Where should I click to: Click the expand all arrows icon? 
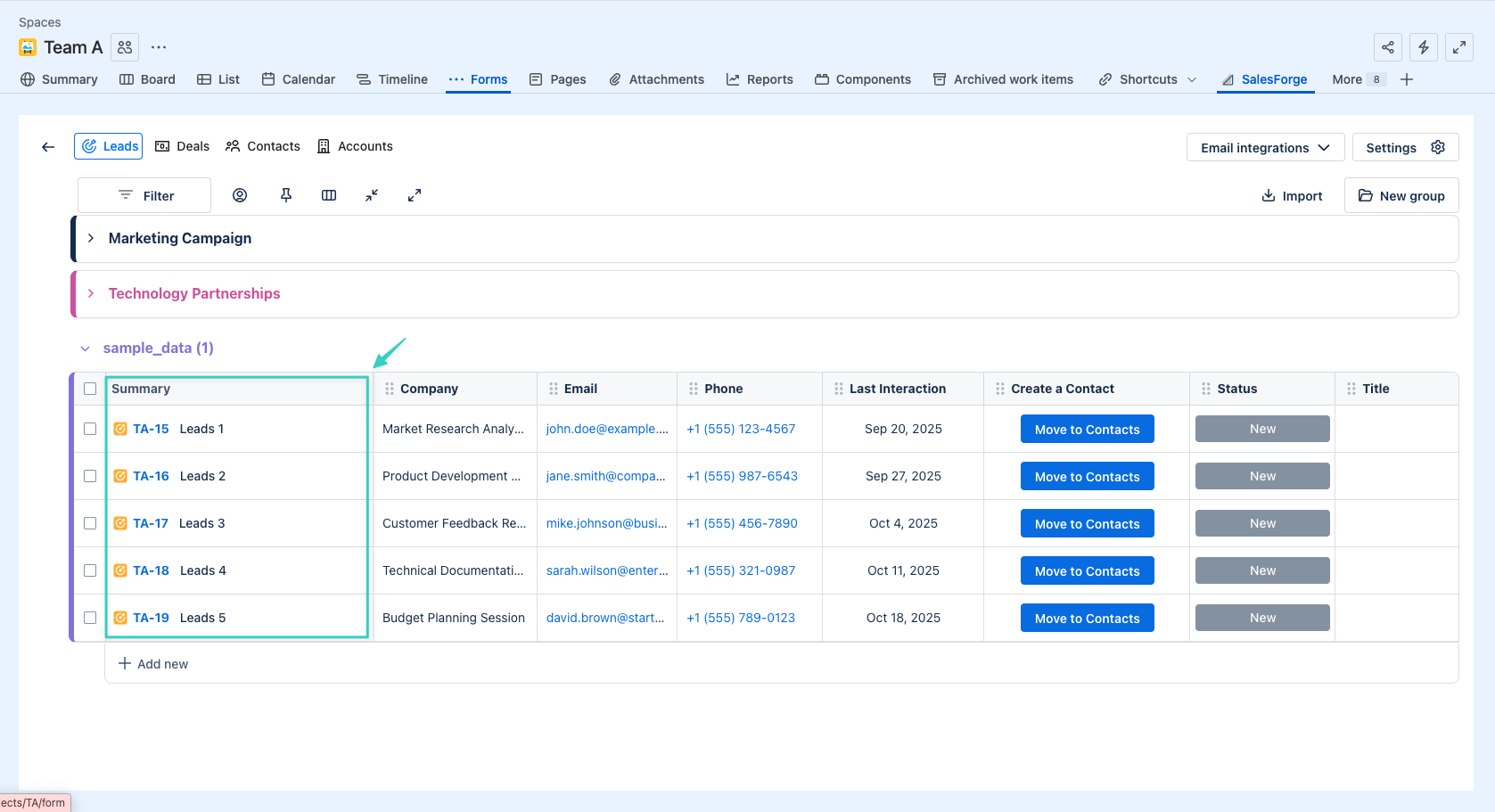coord(415,195)
